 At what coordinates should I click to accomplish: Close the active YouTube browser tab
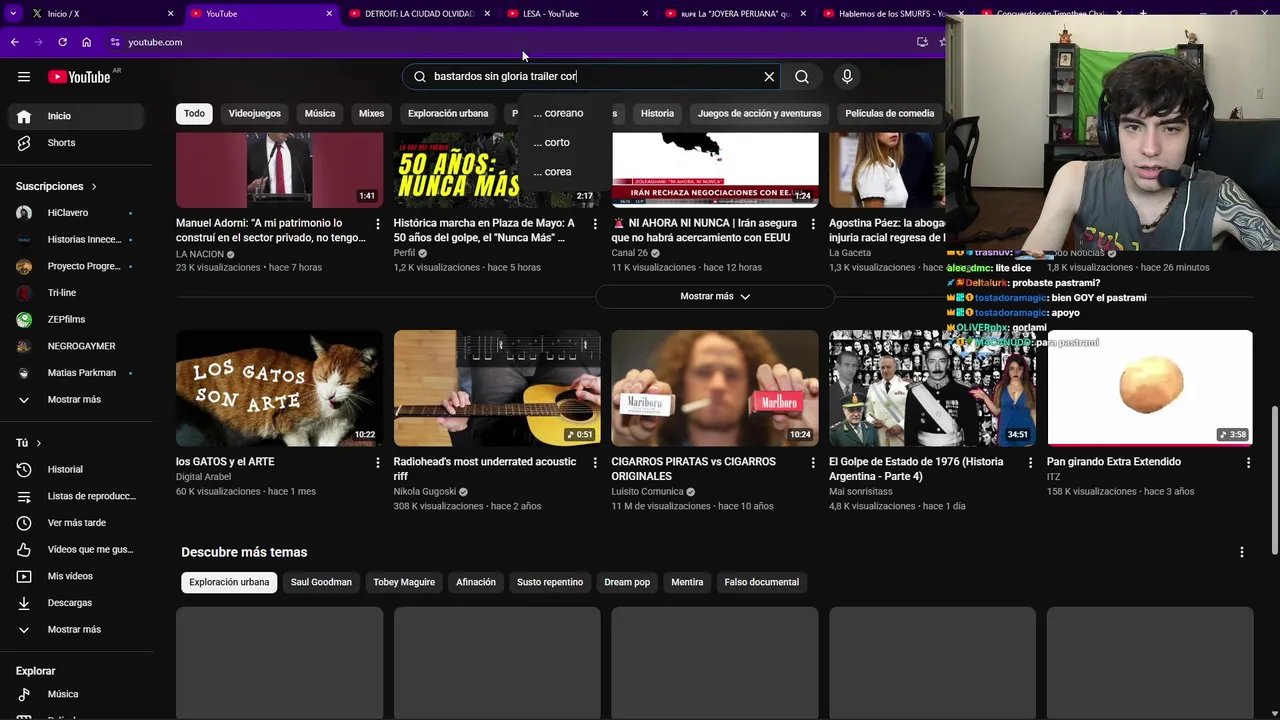(x=329, y=14)
